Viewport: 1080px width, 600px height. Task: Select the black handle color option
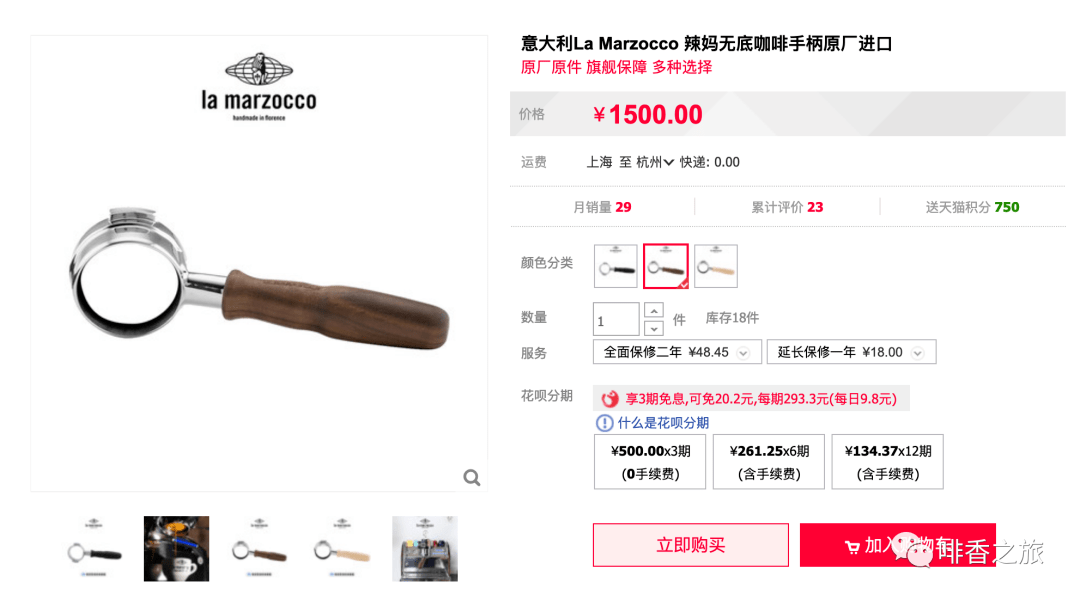(x=616, y=266)
